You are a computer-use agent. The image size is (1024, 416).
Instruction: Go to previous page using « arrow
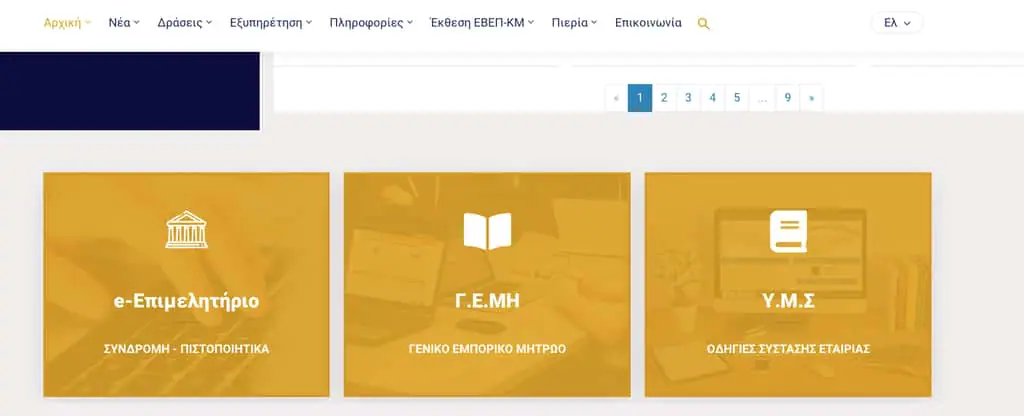616,98
